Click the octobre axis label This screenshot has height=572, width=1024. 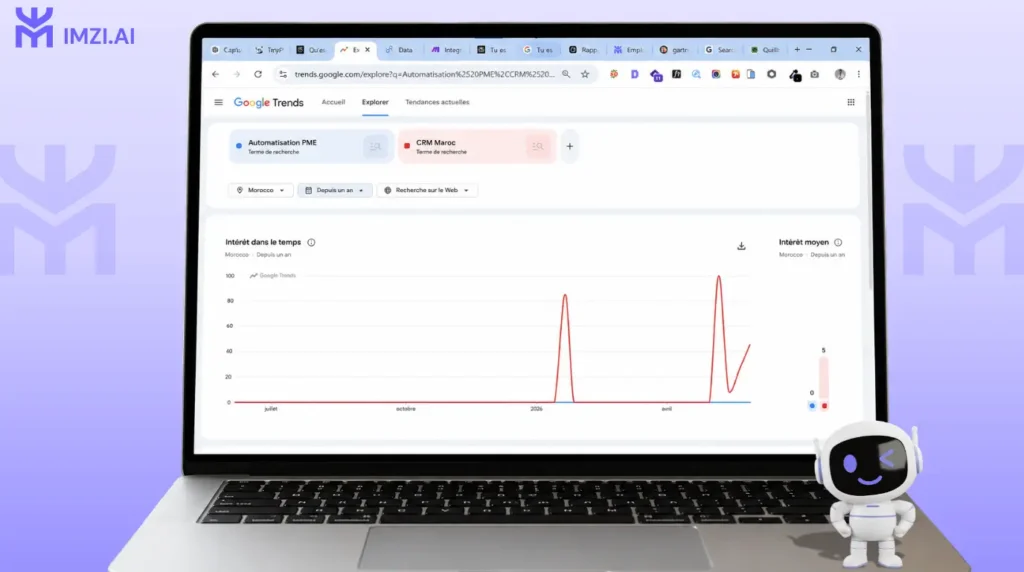(406, 409)
